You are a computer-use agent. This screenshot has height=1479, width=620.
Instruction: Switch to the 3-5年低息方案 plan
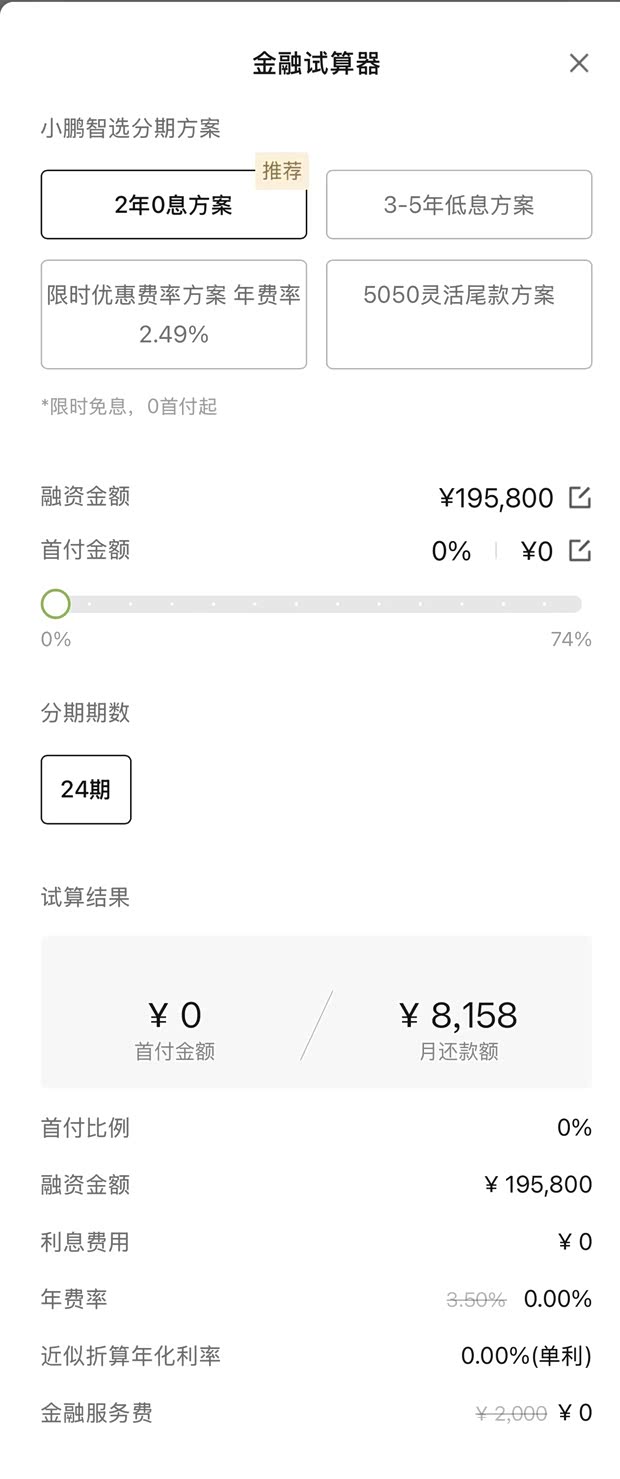[459, 205]
